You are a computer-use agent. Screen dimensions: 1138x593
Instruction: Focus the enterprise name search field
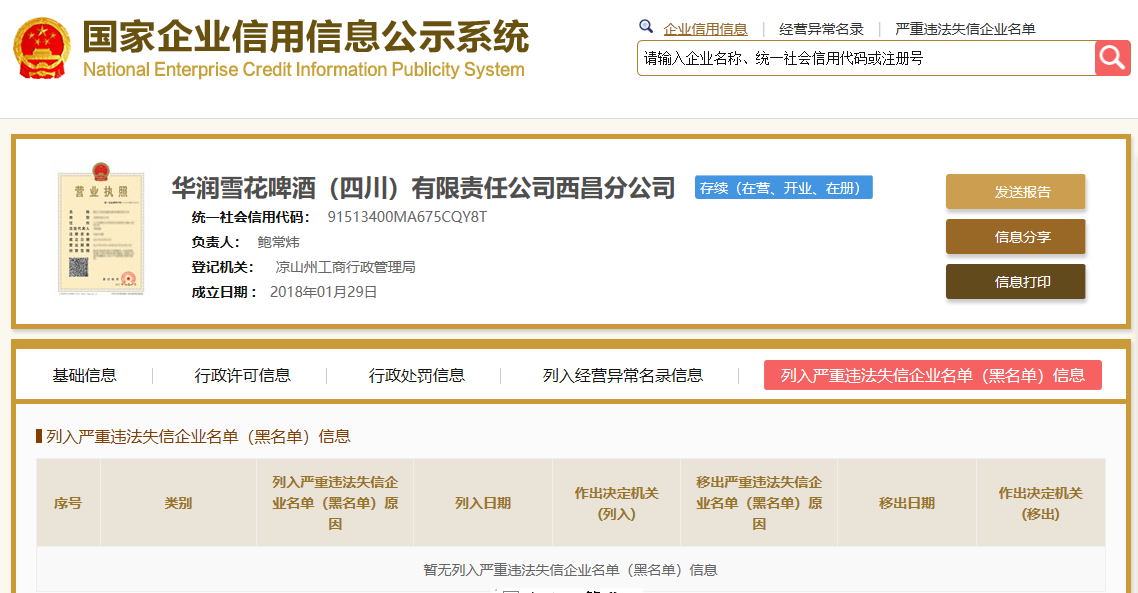coord(866,58)
